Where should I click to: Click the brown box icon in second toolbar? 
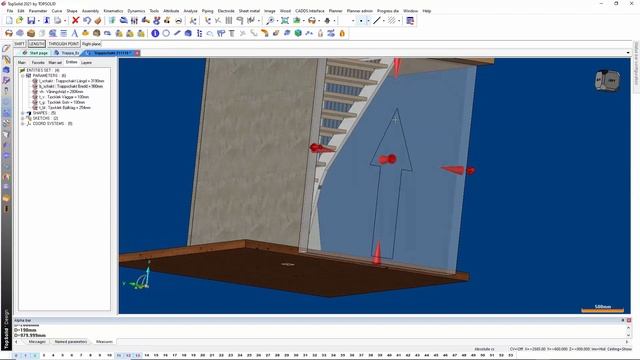(x=31, y=33)
